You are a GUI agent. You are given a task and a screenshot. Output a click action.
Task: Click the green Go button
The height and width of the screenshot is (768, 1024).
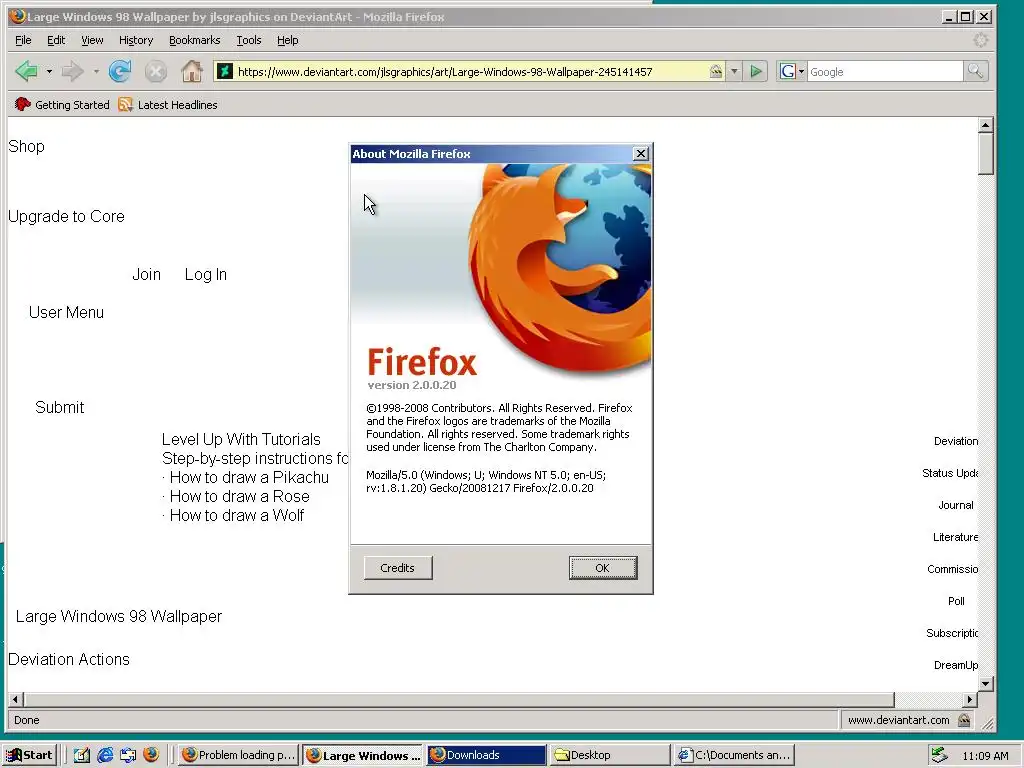[x=756, y=71]
